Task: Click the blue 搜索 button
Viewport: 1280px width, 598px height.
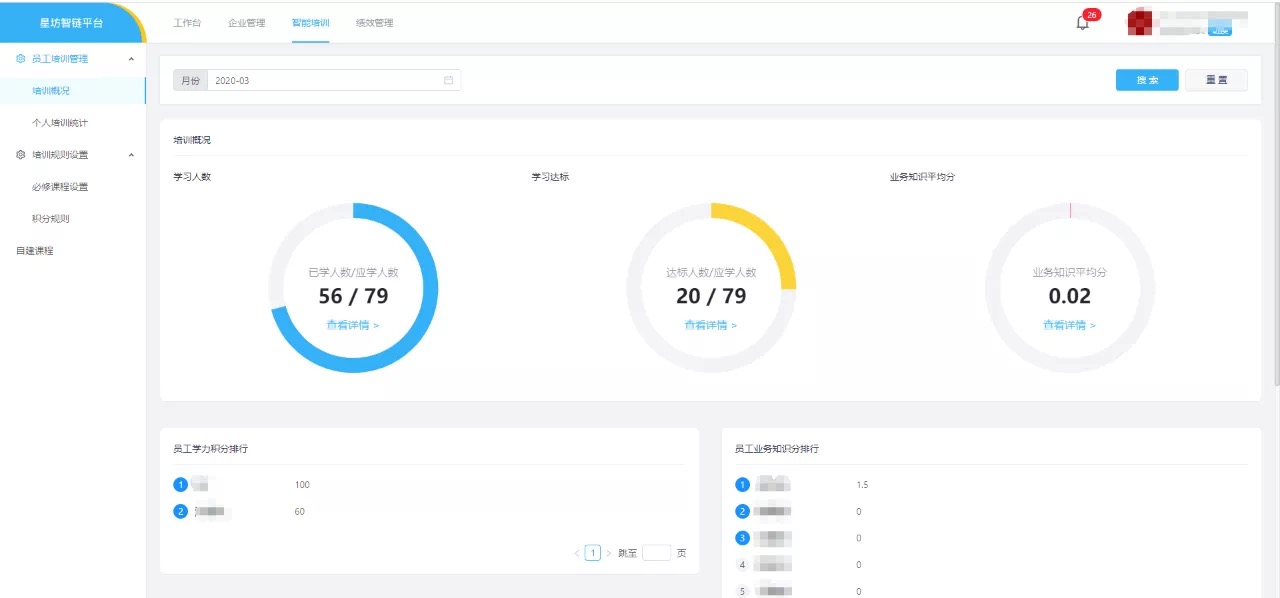Action: pyautogui.click(x=1147, y=80)
